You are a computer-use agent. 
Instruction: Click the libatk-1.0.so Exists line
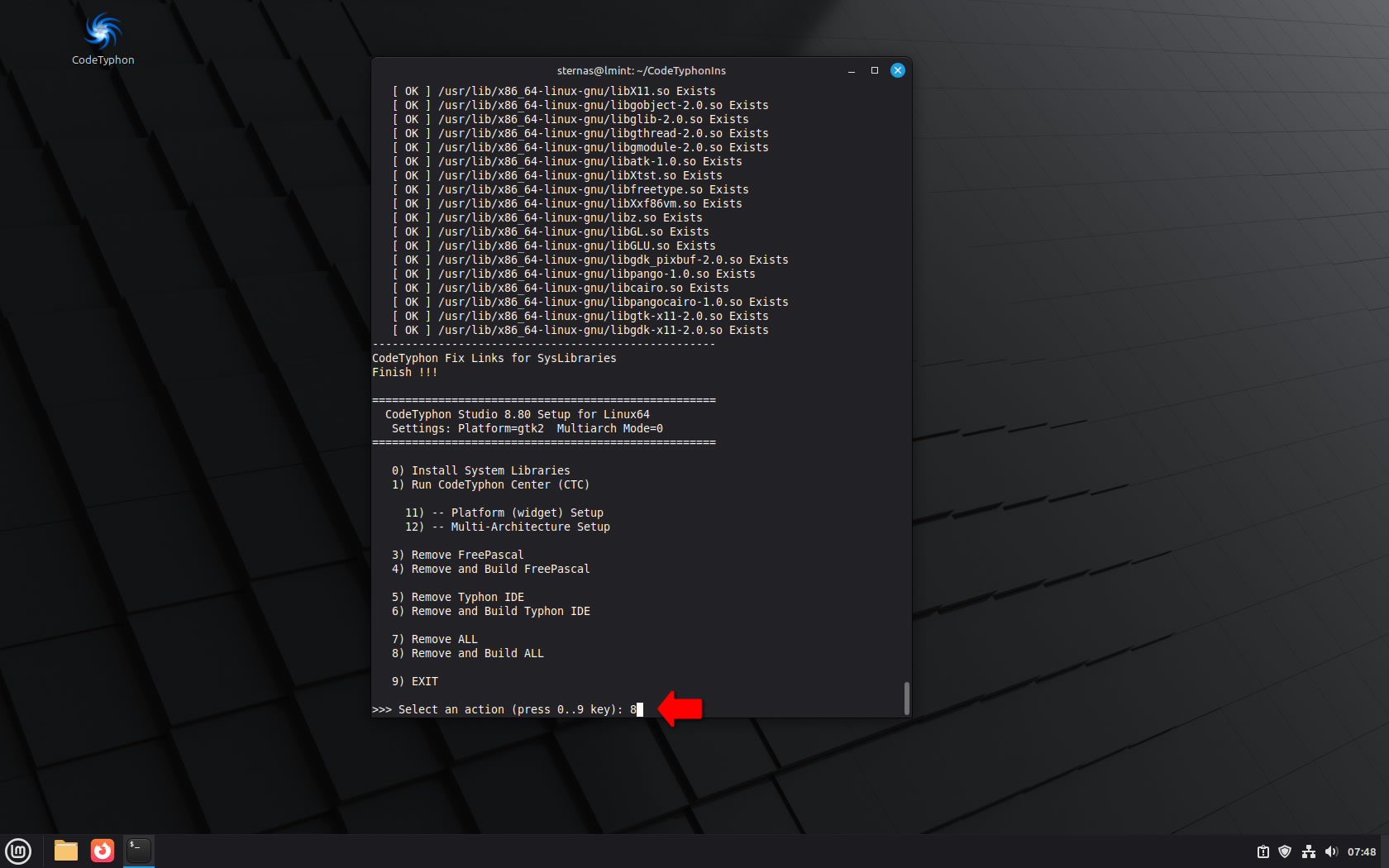pyautogui.click(x=567, y=161)
